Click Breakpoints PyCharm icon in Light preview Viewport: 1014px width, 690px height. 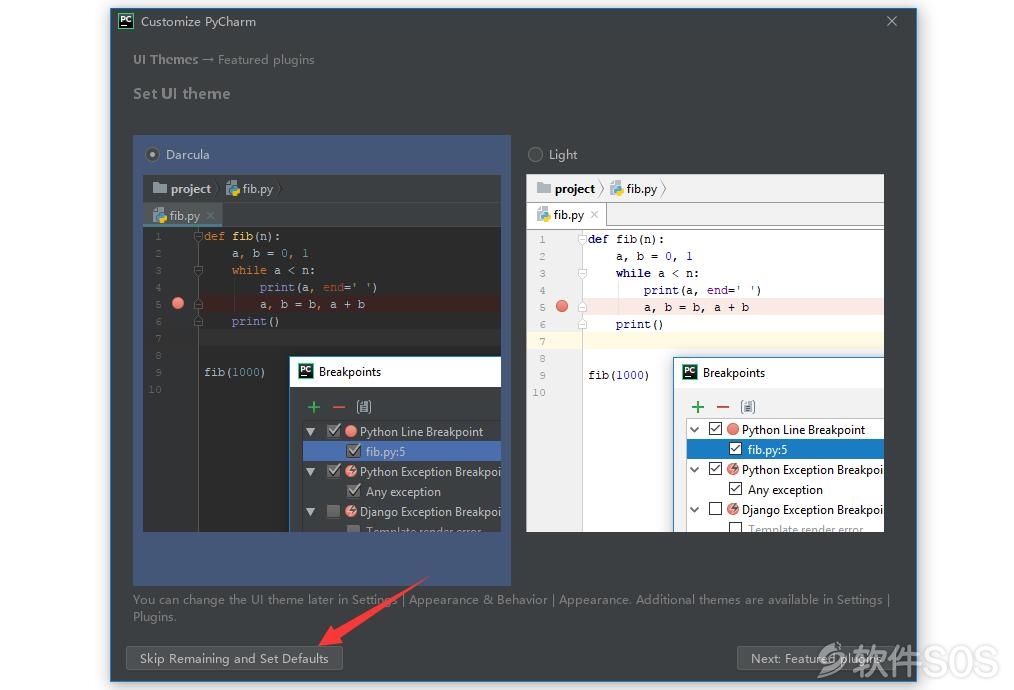[x=690, y=372]
